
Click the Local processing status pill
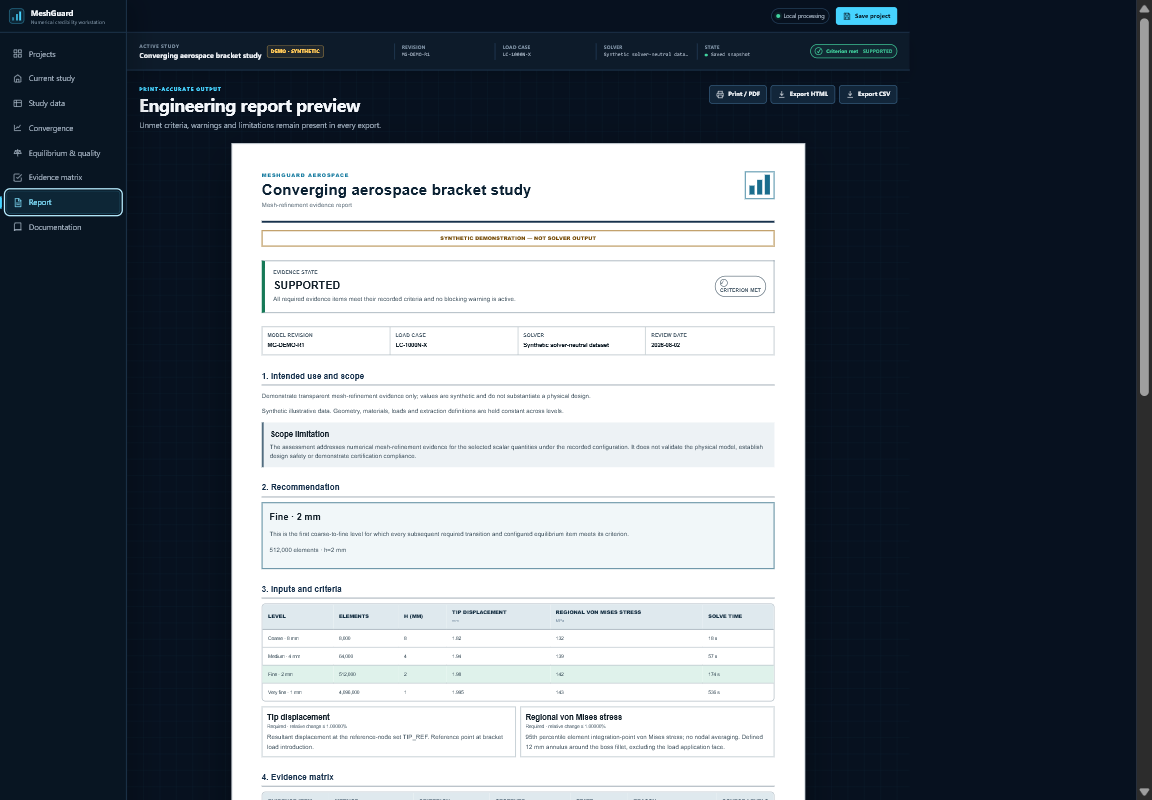(800, 16)
